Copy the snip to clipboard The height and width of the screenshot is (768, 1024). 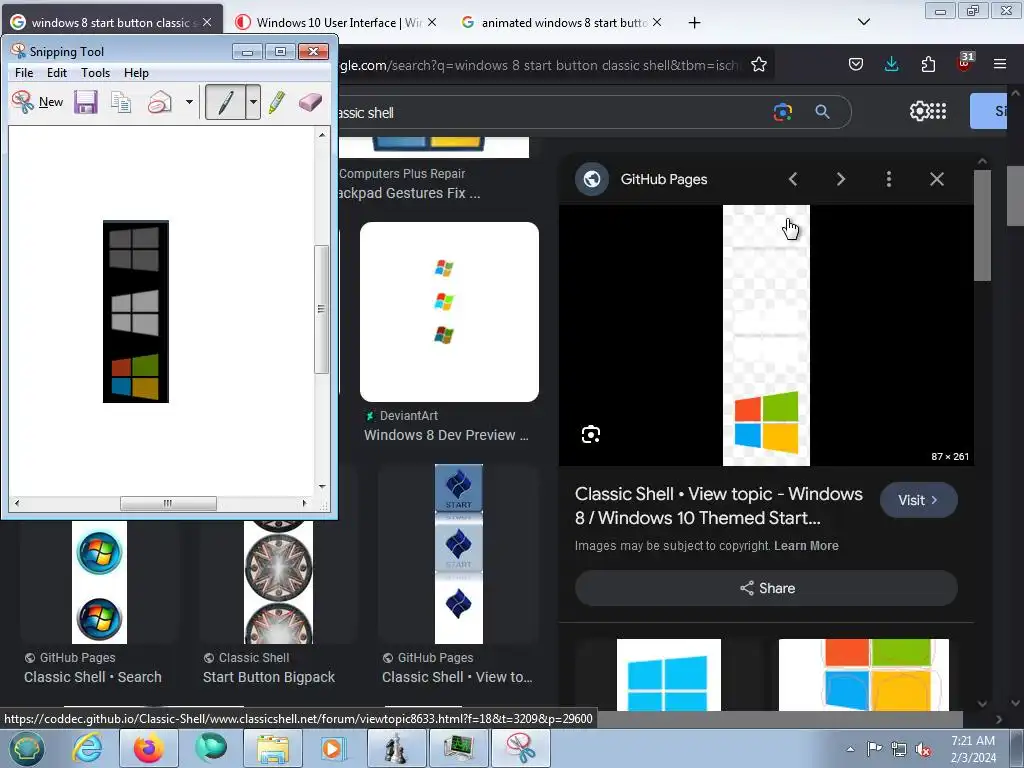coord(121,102)
